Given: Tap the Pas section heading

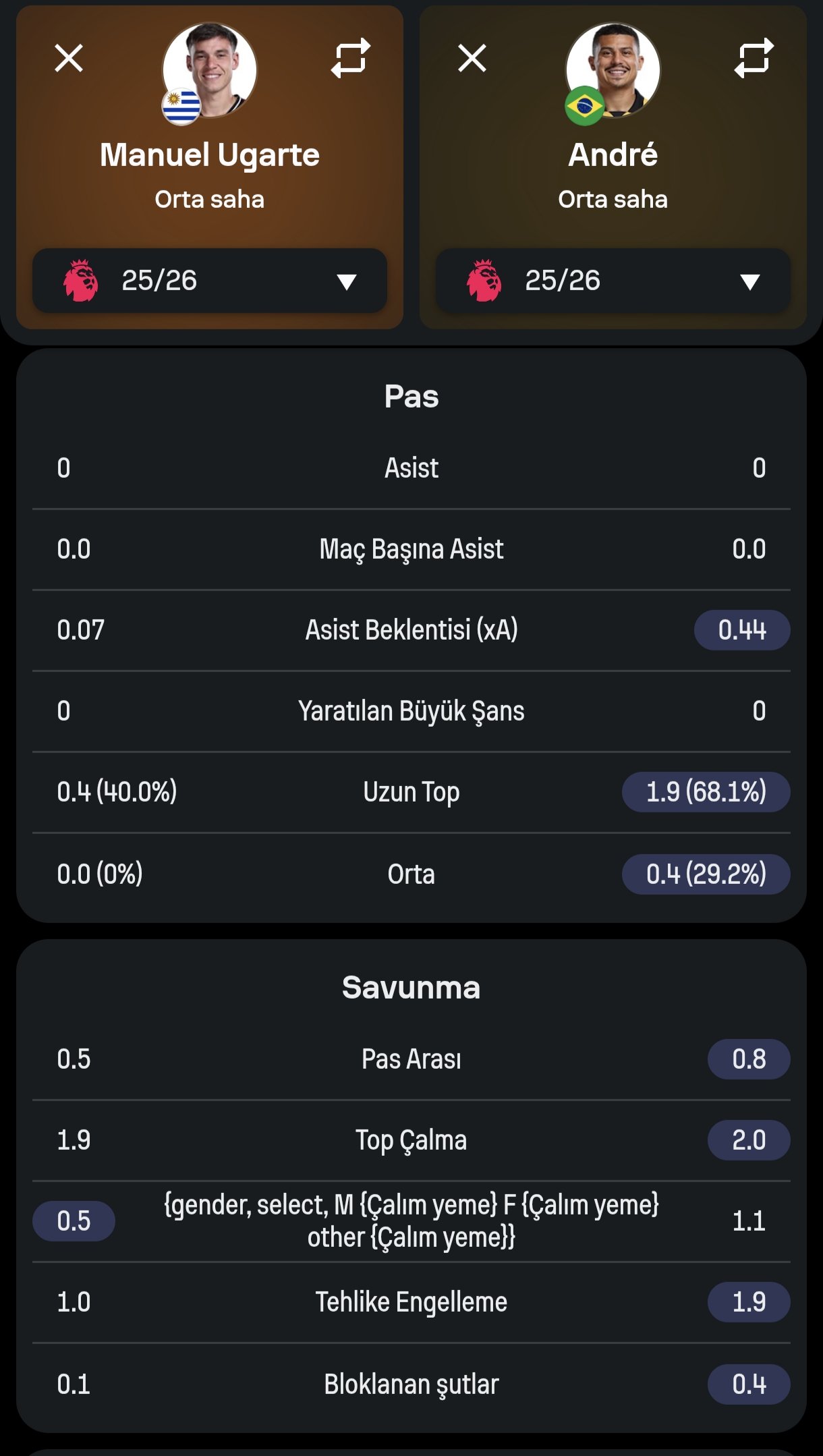Looking at the screenshot, I should click(411, 397).
